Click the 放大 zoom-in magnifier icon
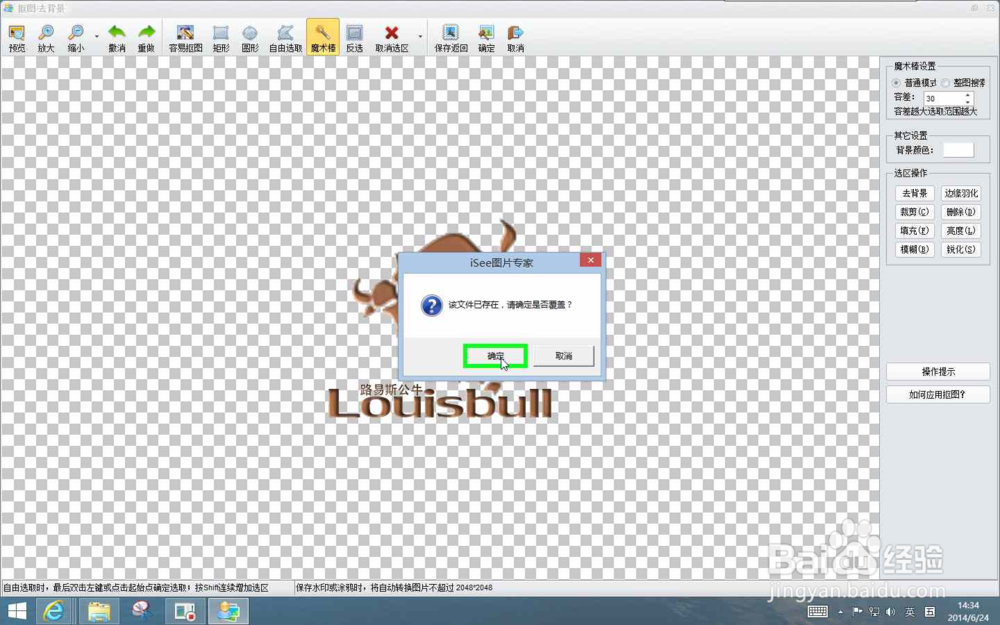1000x625 pixels. (46, 38)
